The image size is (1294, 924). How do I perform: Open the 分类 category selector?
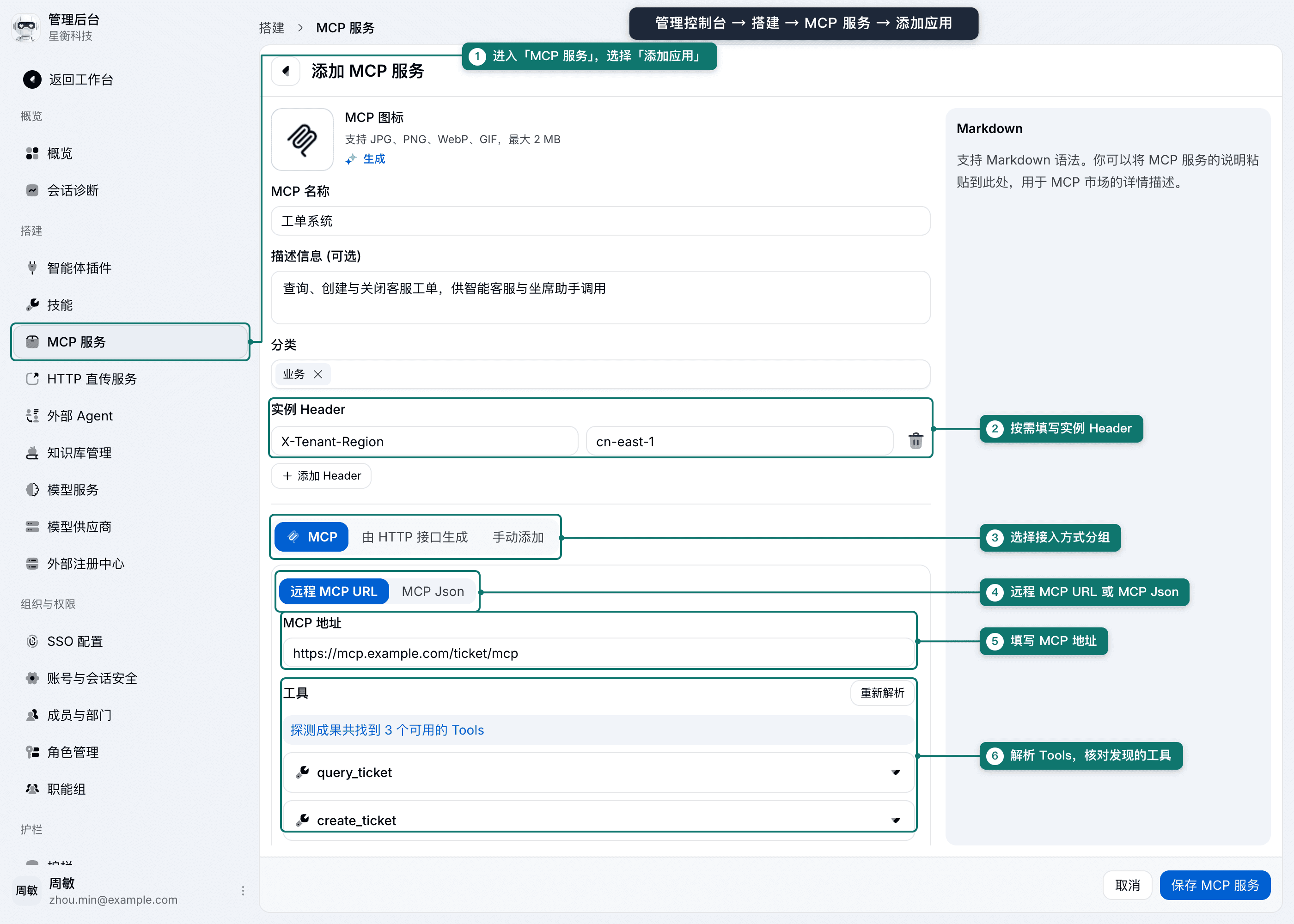coord(600,374)
